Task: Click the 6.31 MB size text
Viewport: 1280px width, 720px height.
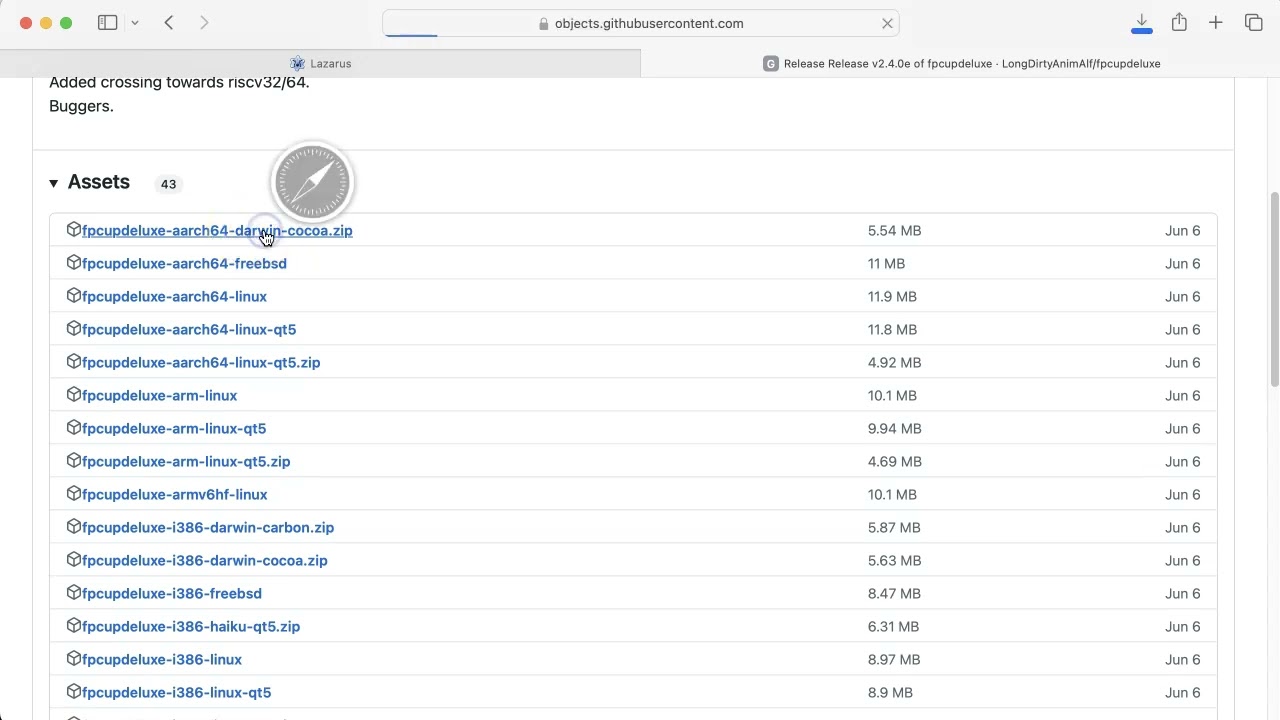Action: (893, 627)
